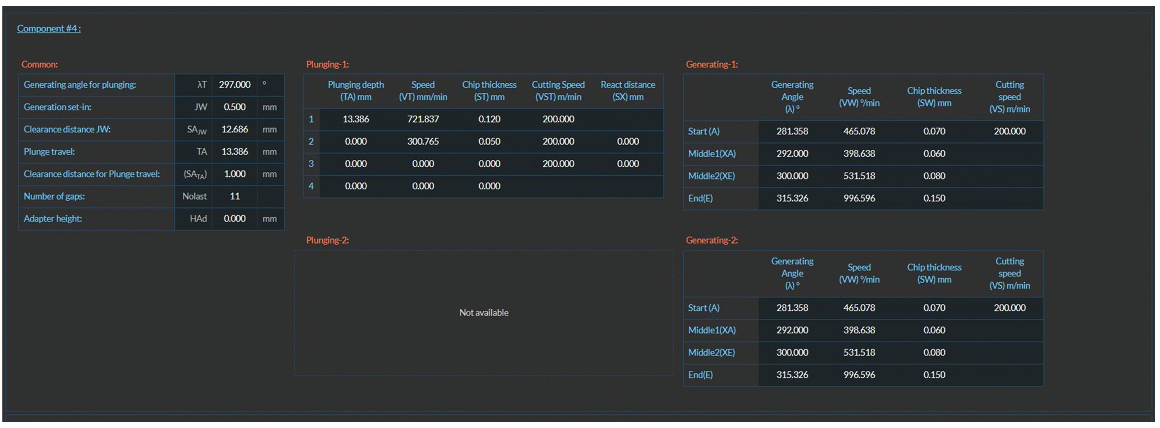Image resolution: width=1160 pixels, height=428 pixels.
Task: Click the 'React distance (SX) mm' column header
Action: point(628,91)
